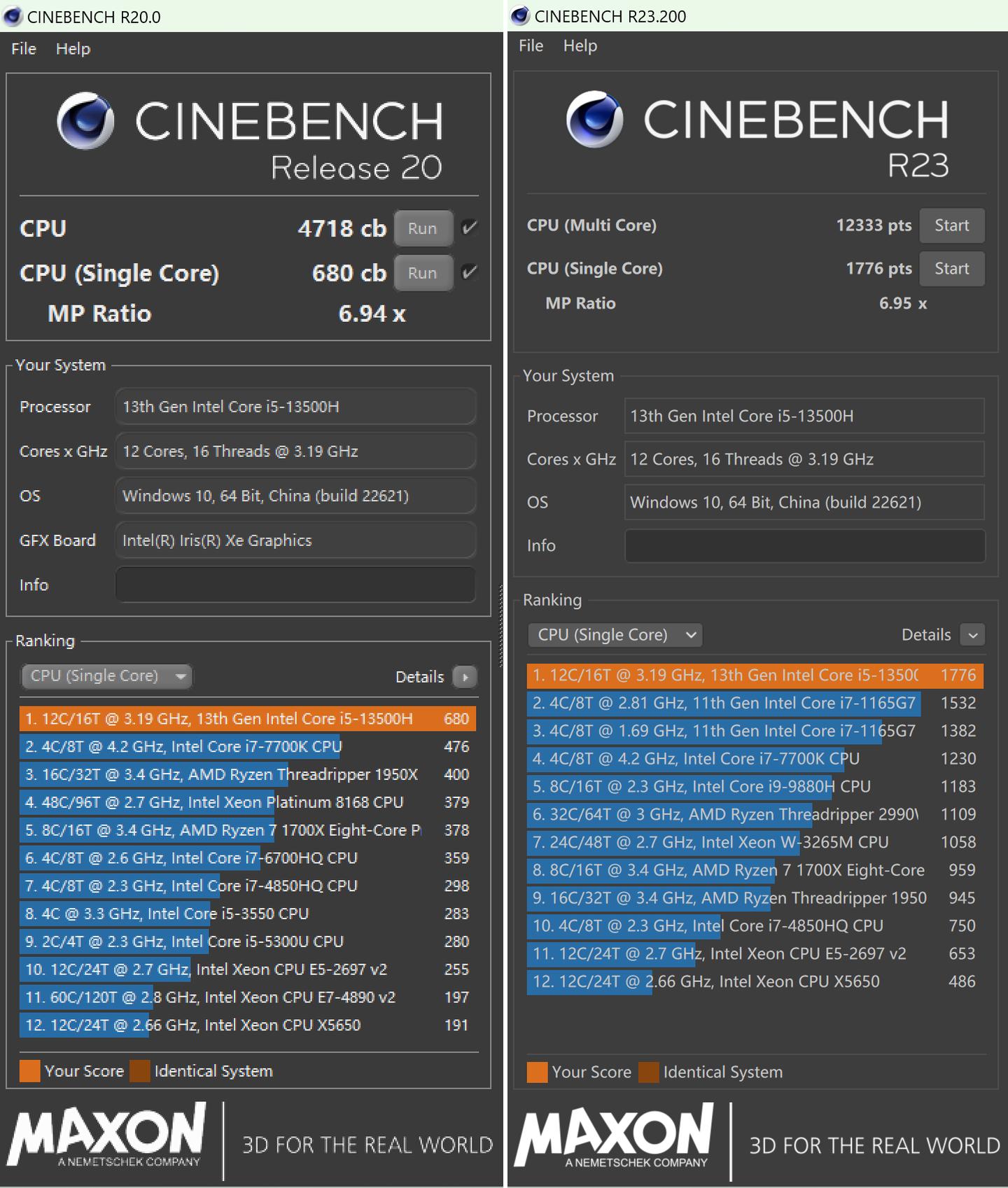1008x1188 pixels.
Task: Toggle the R20 CPU test checkbox
Action: click(470, 228)
